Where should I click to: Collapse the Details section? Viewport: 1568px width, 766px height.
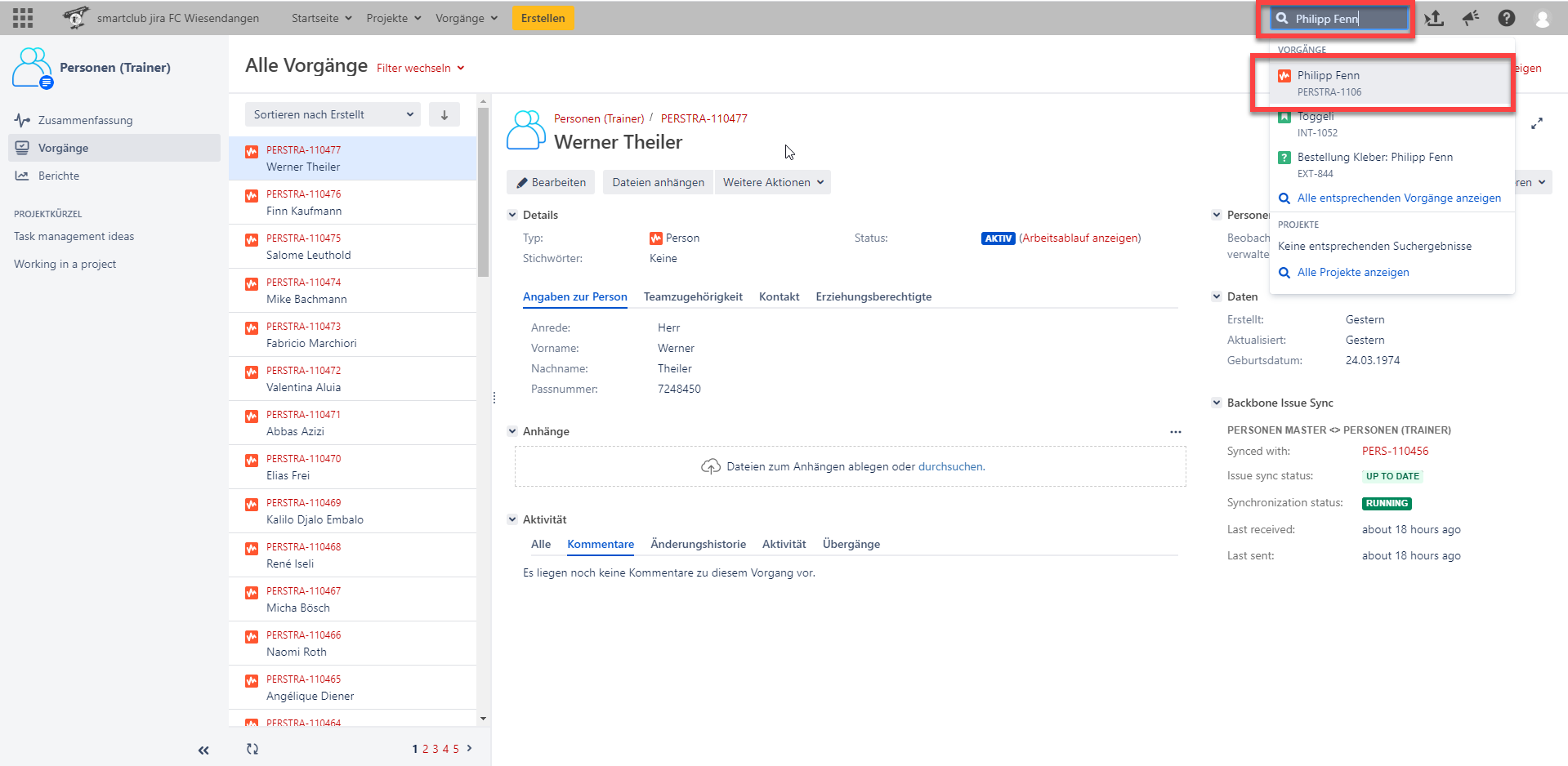coord(512,216)
